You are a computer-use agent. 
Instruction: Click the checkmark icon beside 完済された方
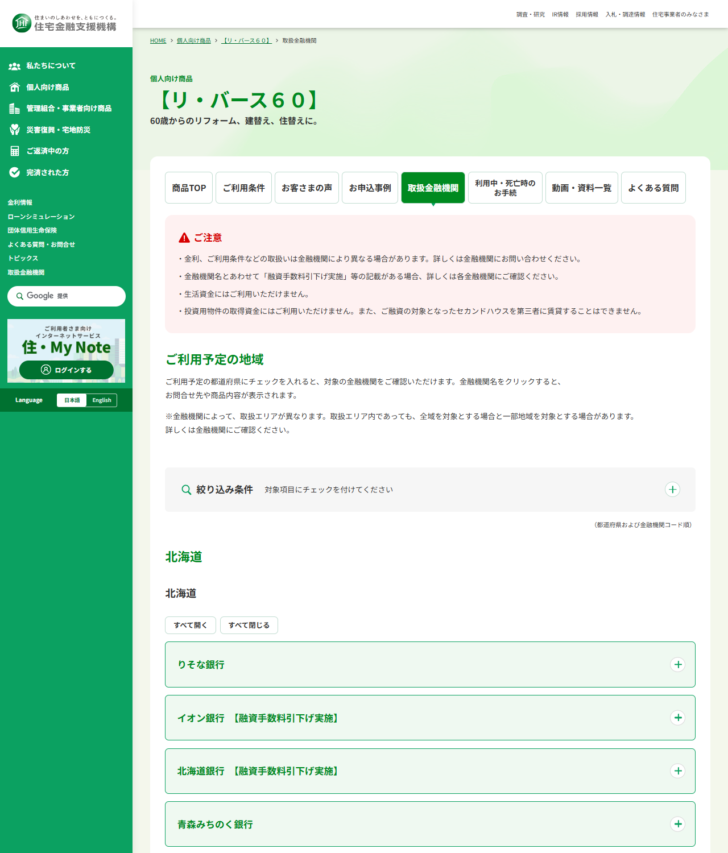15,172
